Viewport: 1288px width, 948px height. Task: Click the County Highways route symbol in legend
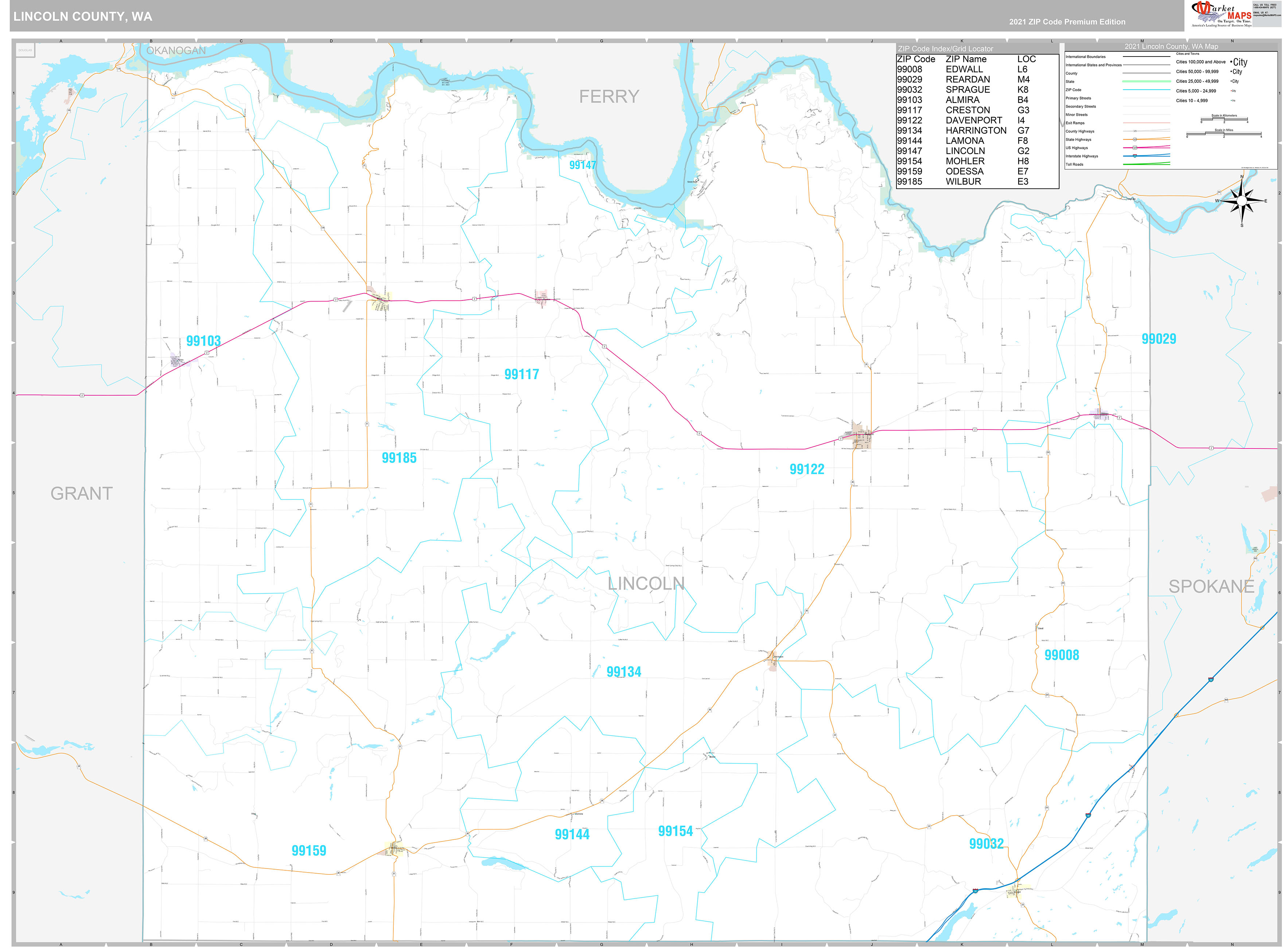pyautogui.click(x=1135, y=131)
